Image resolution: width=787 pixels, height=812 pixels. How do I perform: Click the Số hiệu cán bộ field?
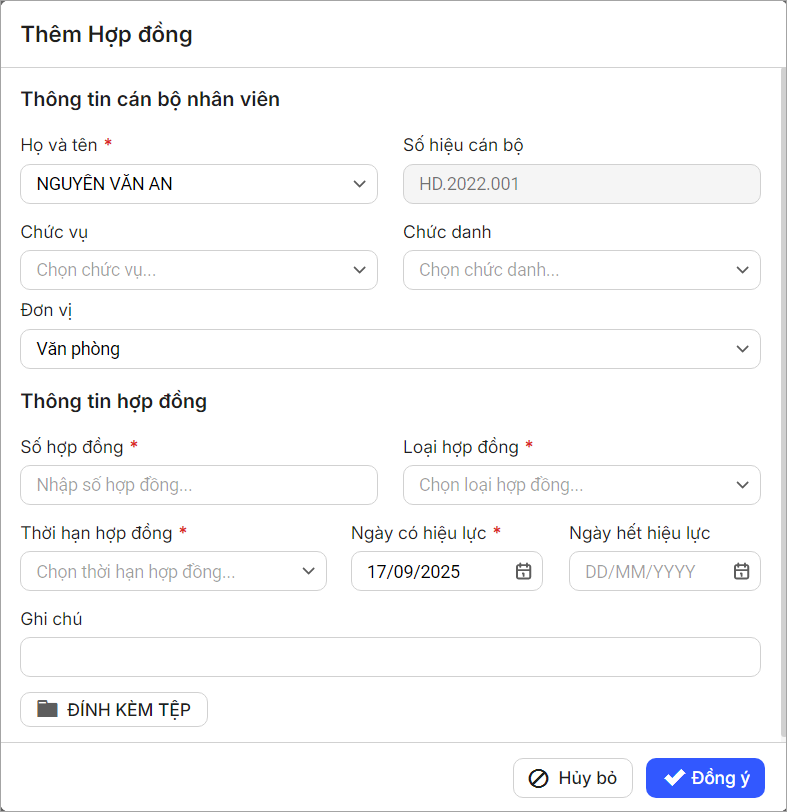tap(581, 184)
